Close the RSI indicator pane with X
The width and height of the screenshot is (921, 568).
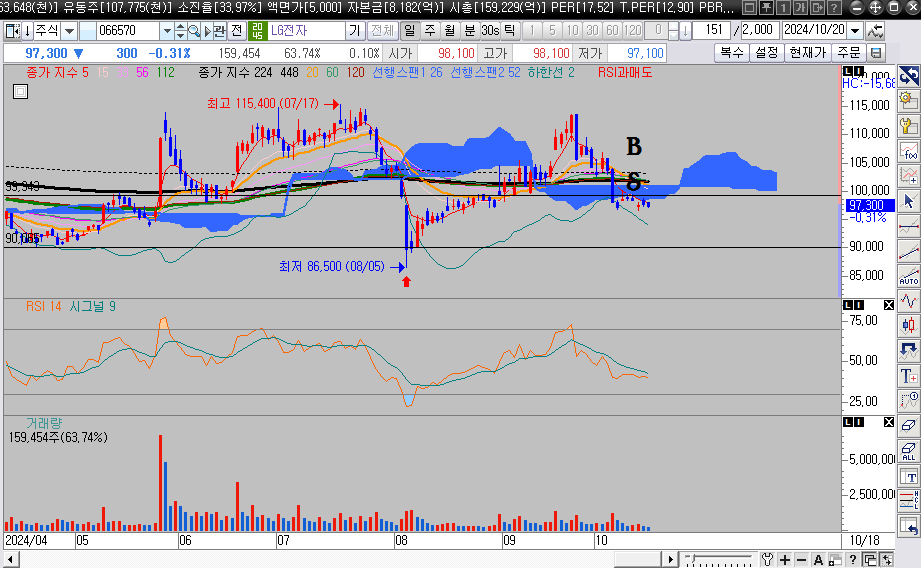point(889,305)
